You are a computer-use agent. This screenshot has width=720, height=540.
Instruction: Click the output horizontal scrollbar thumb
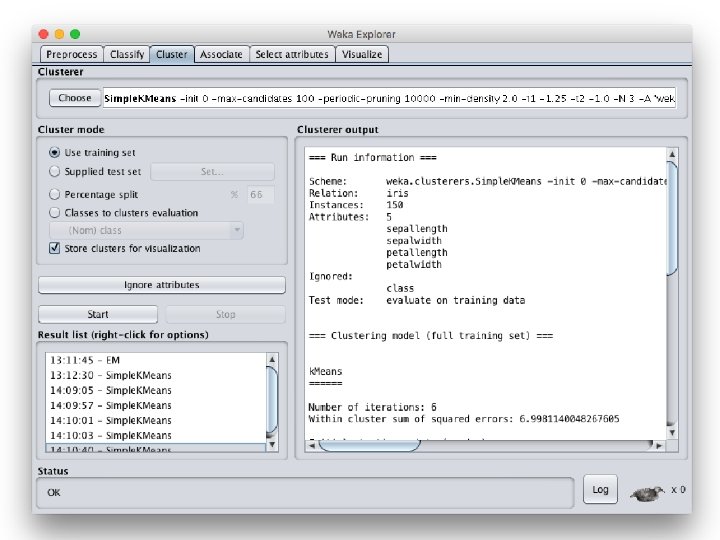(x=370, y=445)
